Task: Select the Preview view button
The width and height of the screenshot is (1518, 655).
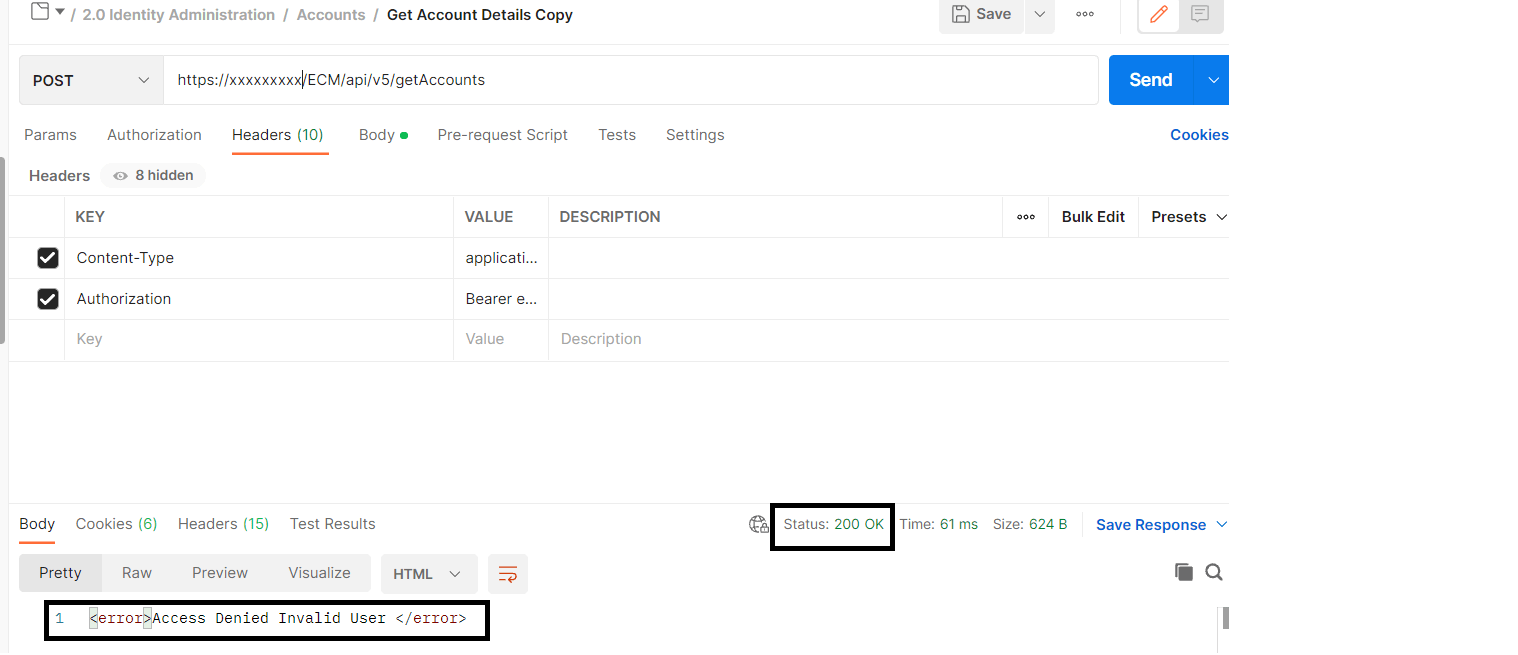Action: pos(220,573)
